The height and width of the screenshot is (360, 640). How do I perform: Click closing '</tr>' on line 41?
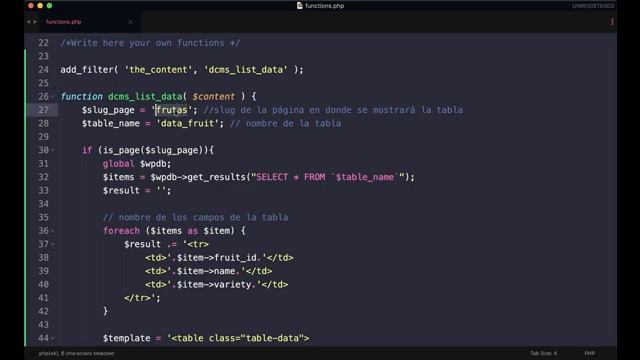coord(137,298)
